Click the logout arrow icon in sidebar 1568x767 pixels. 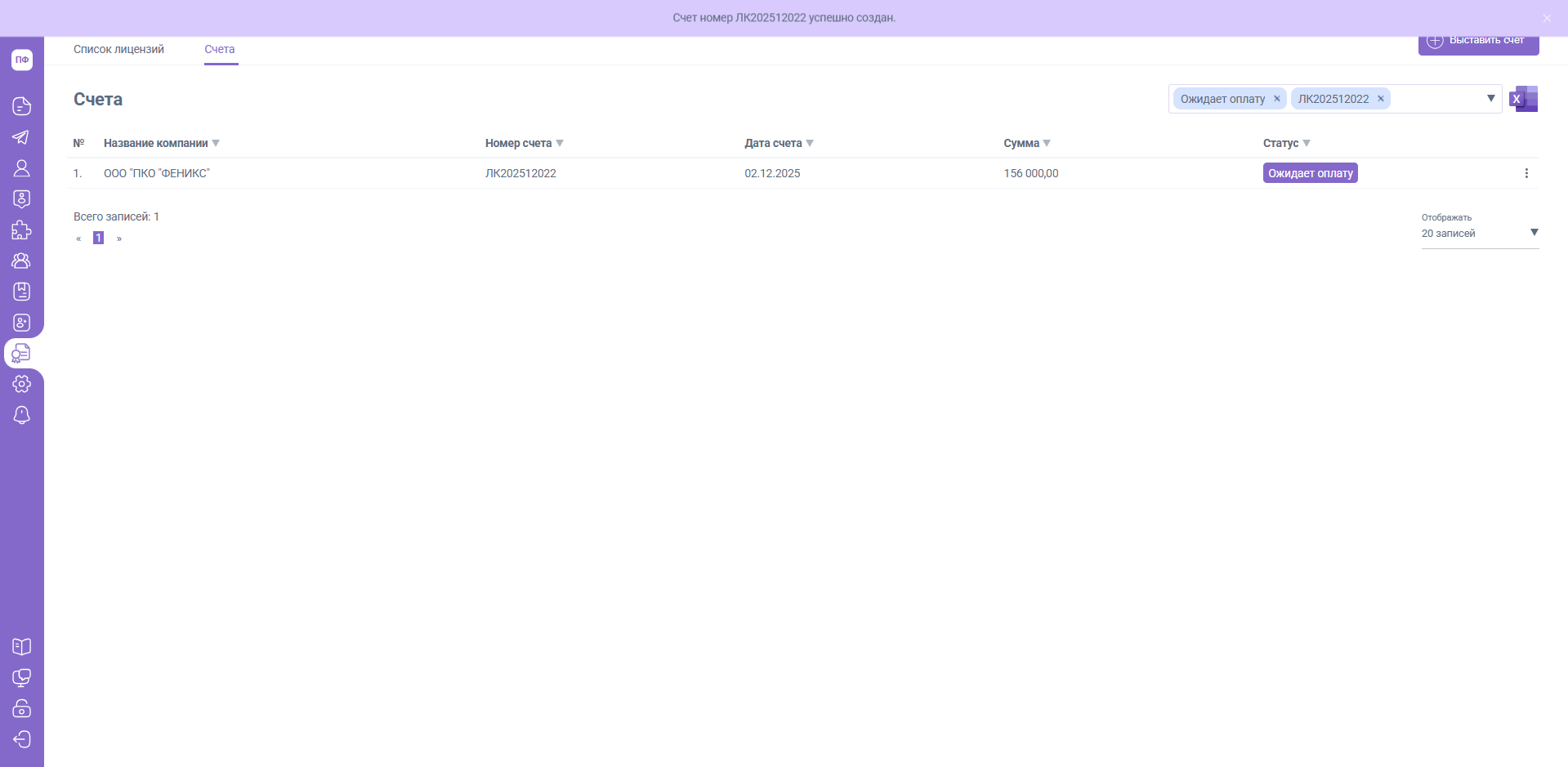(x=21, y=739)
